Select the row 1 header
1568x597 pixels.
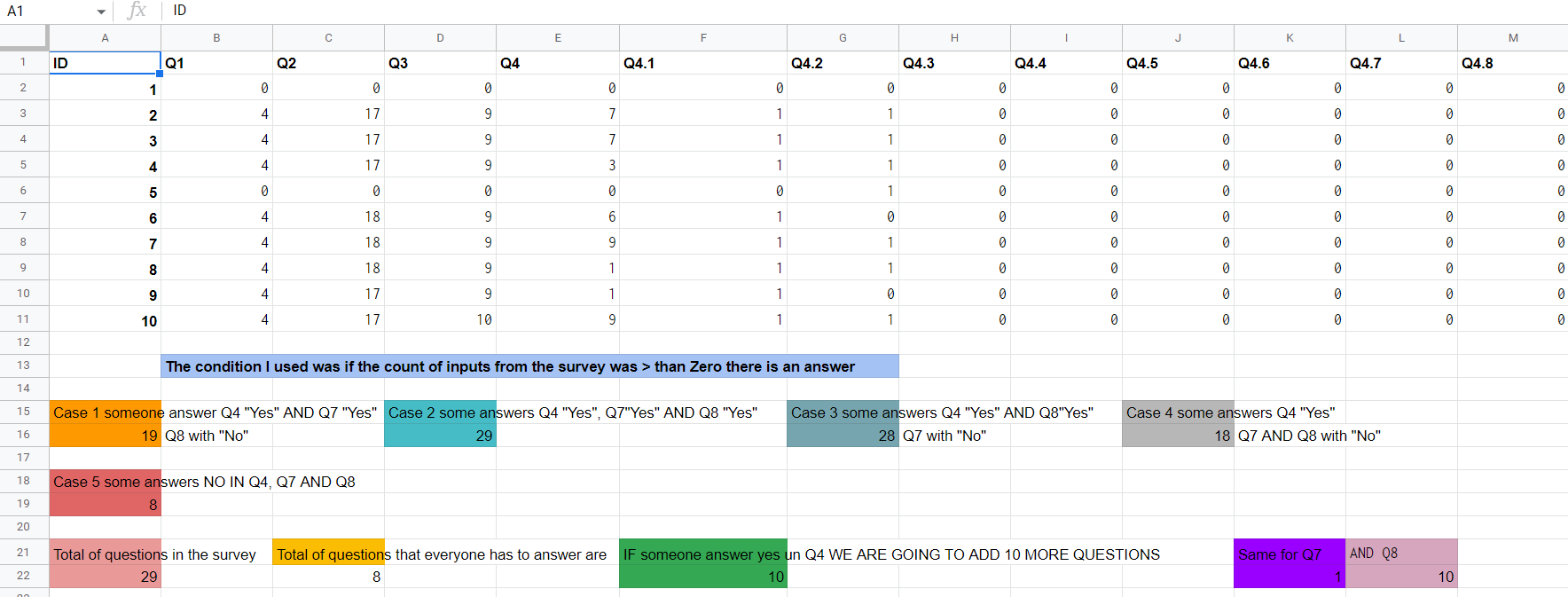23,63
